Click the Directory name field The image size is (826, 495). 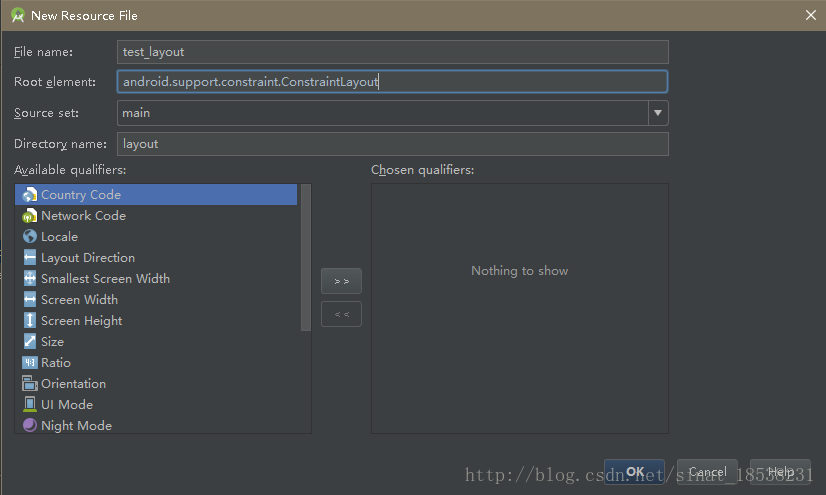[392, 144]
